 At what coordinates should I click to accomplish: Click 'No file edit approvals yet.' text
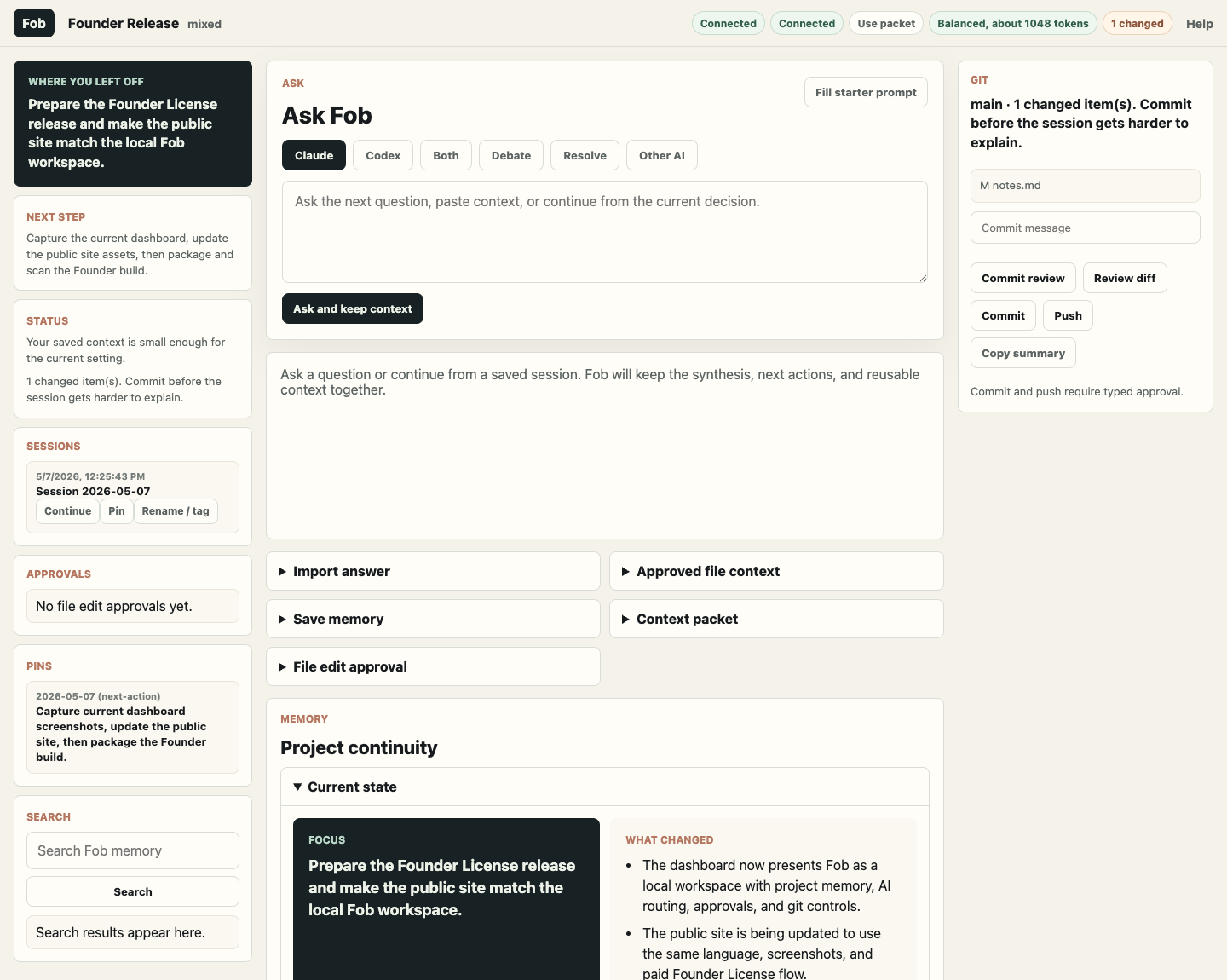(x=114, y=606)
